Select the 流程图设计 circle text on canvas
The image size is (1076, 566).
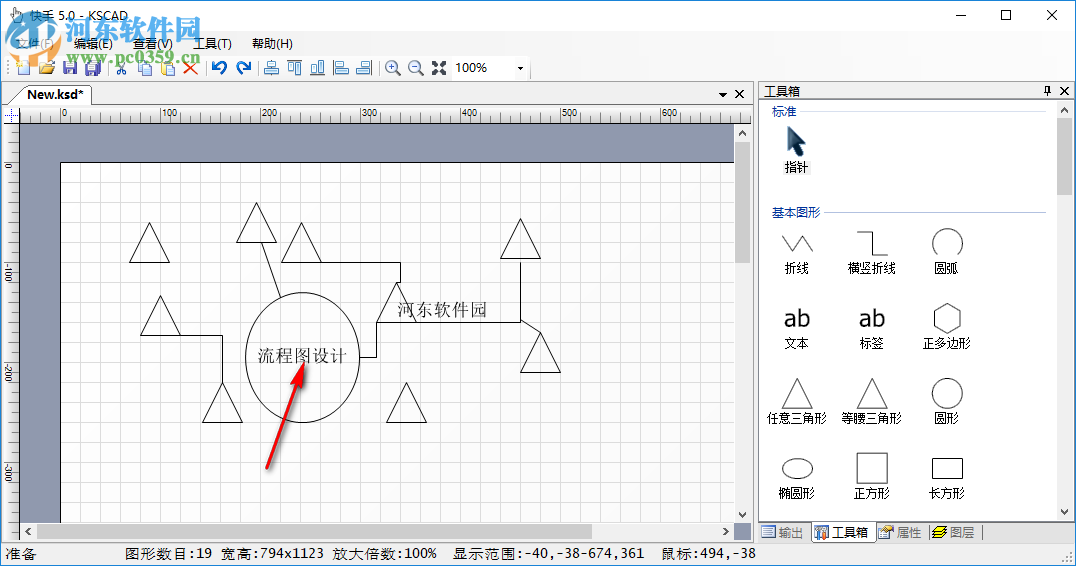tap(302, 356)
